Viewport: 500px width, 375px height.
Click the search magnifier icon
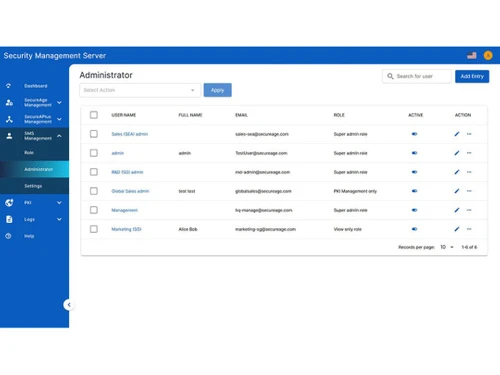[390, 76]
